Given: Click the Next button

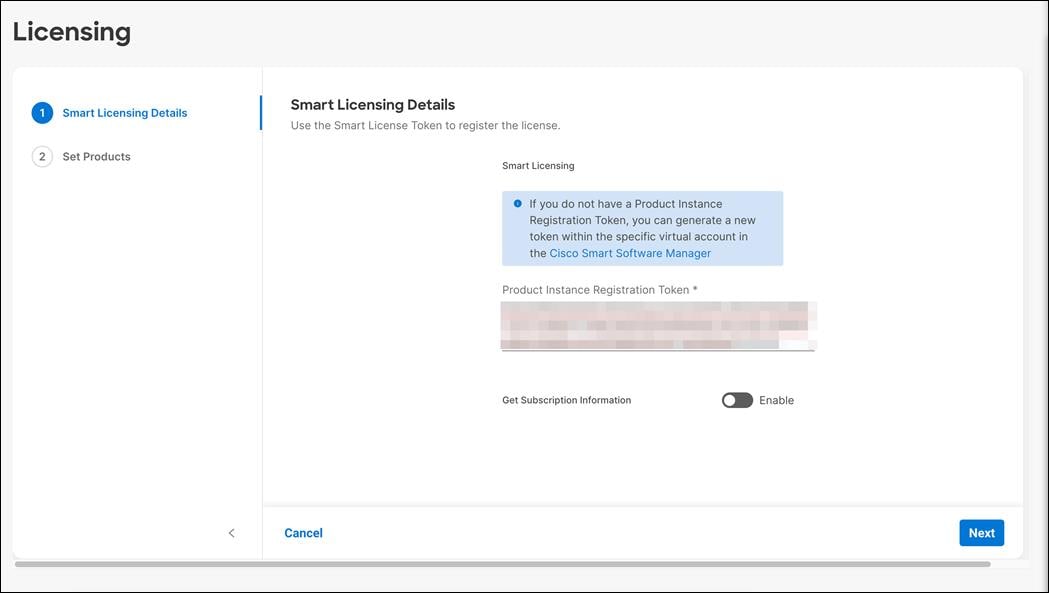Looking at the screenshot, I should (981, 532).
